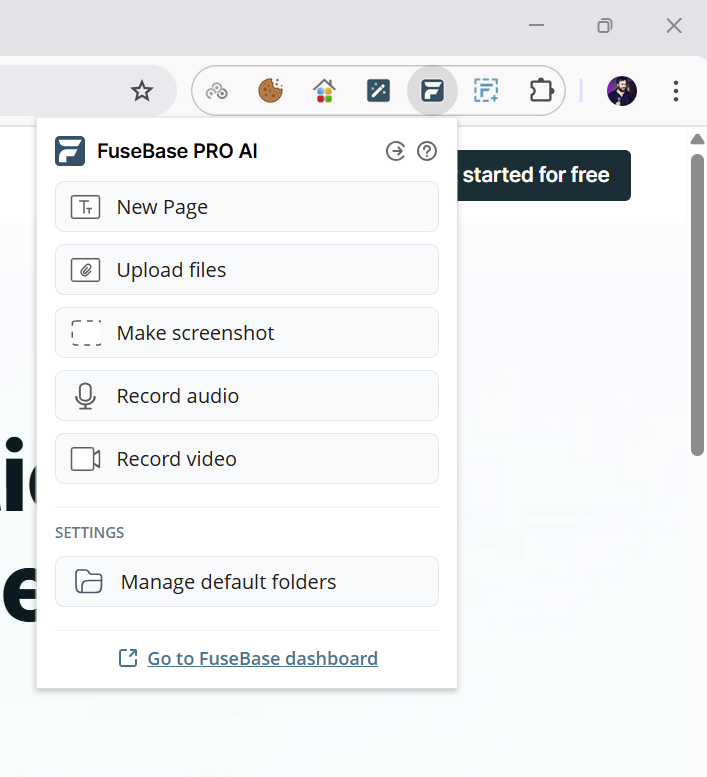Follow the Go to FuseBase dashboard link

pyautogui.click(x=262, y=658)
